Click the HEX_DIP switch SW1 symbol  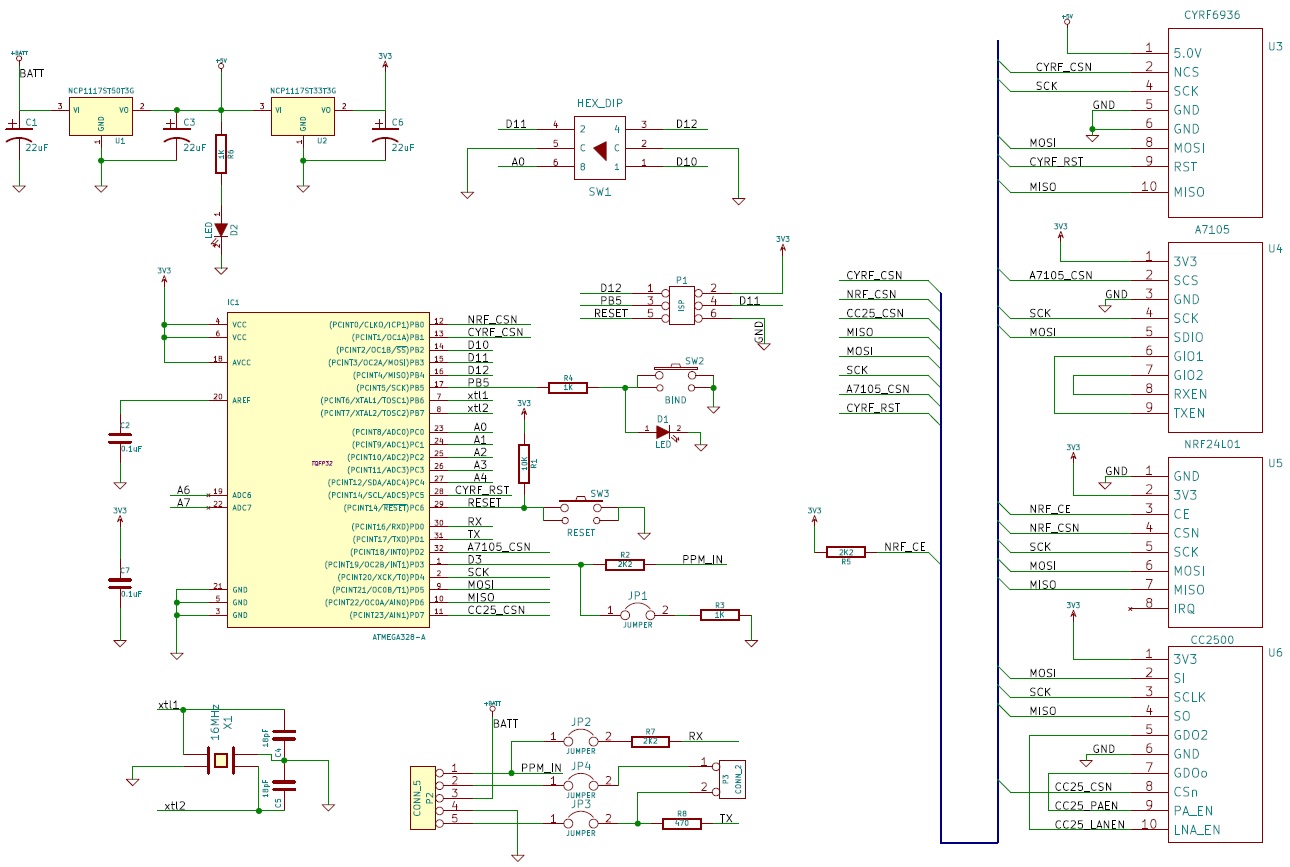599,149
